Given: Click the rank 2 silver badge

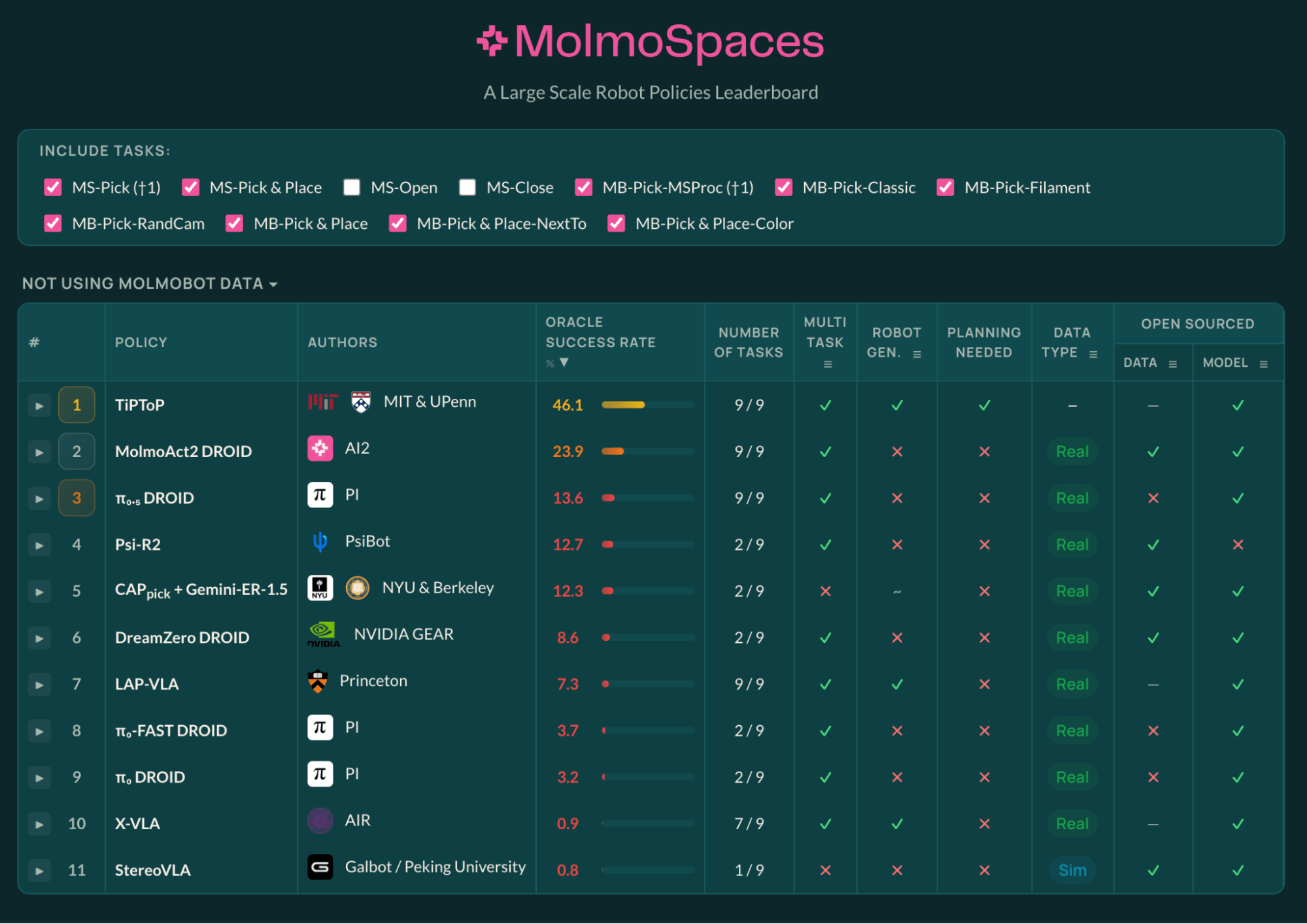Looking at the screenshot, I should (76, 451).
